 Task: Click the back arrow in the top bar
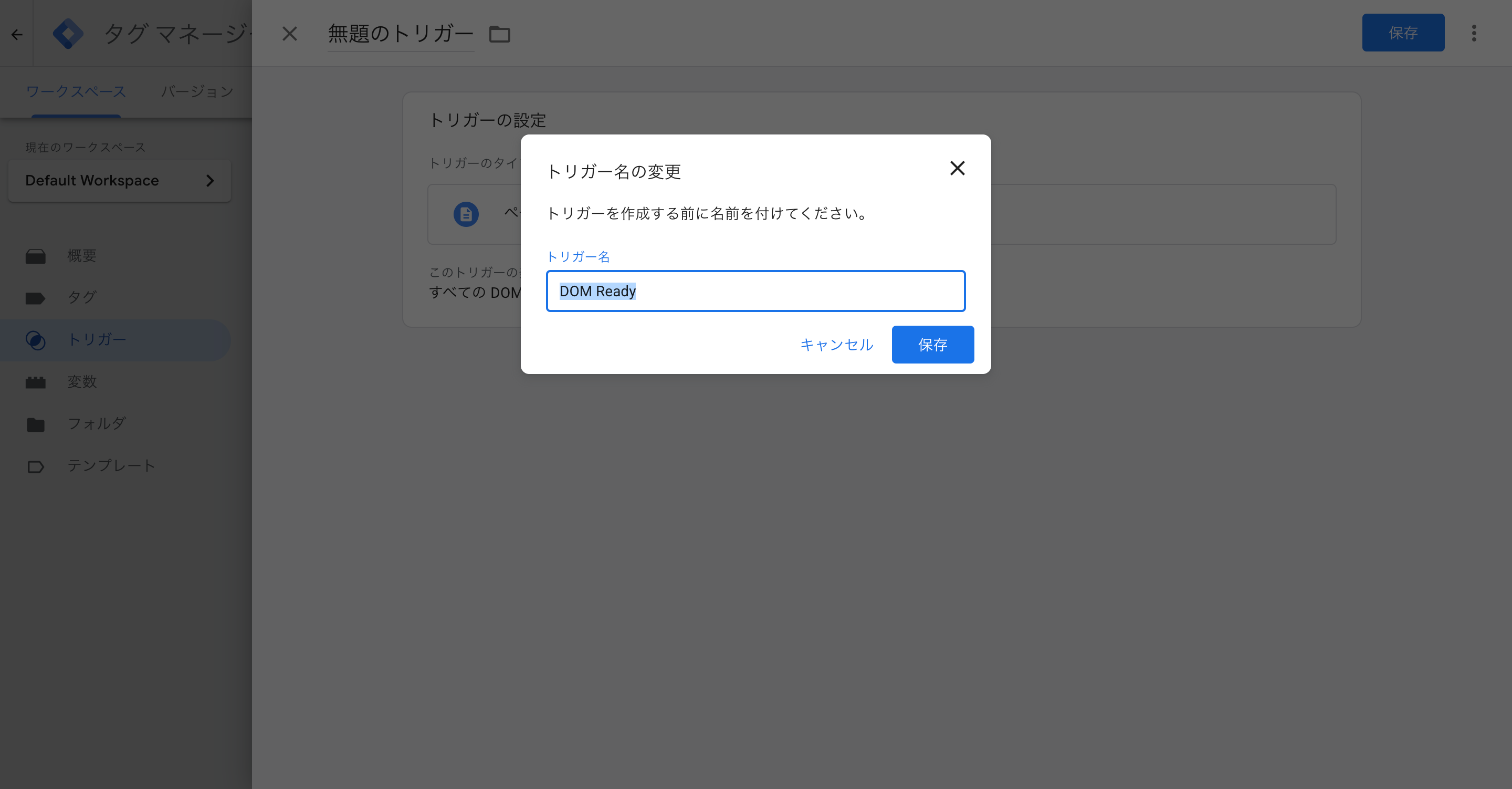16,34
